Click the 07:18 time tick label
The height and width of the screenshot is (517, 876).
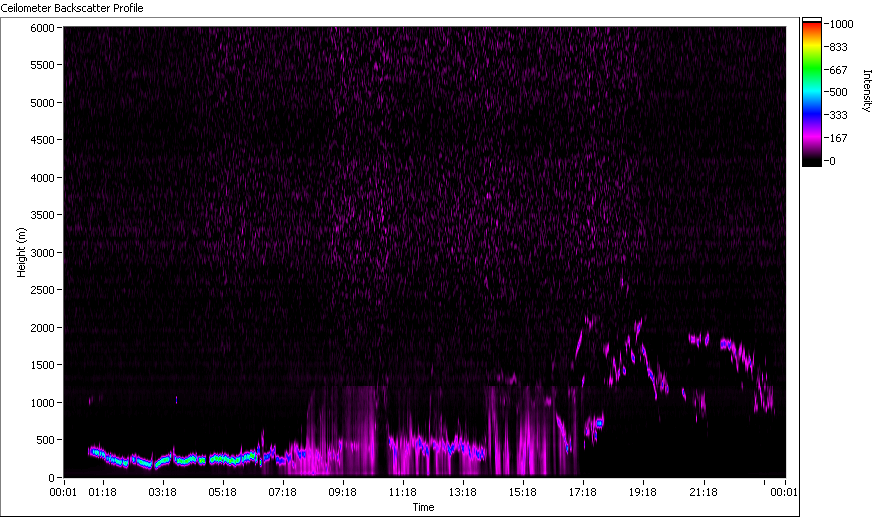coord(283,492)
